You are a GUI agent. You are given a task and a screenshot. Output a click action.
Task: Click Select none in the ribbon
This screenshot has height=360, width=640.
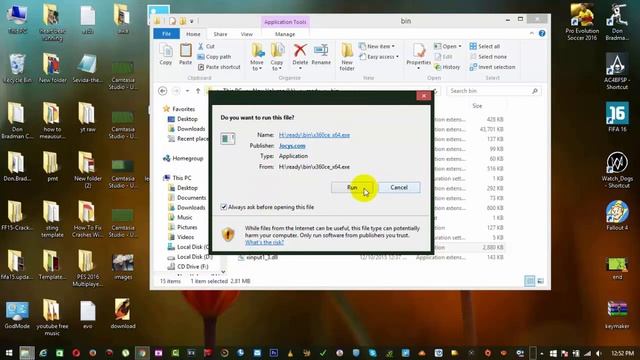pyautogui.click(x=488, y=57)
